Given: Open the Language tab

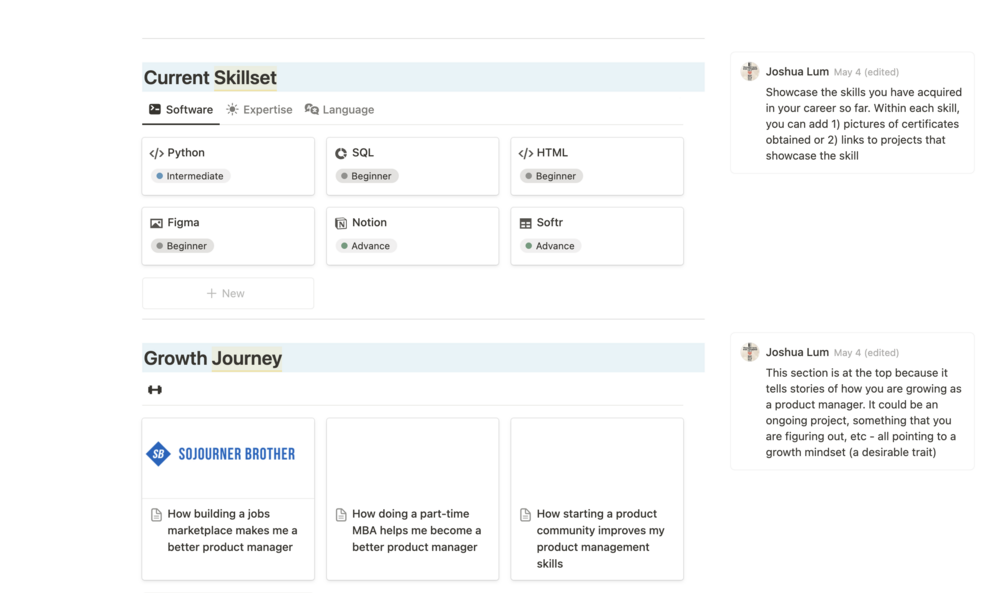Looking at the screenshot, I should (x=339, y=110).
